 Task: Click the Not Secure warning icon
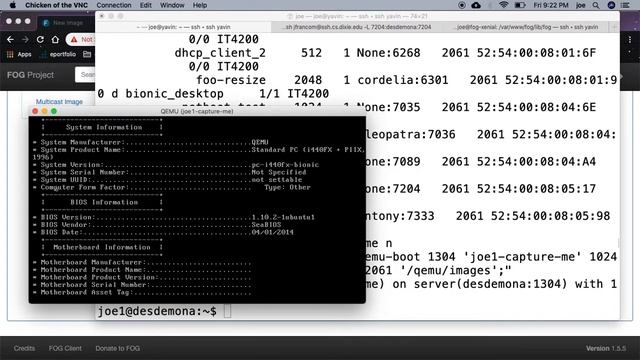(74, 40)
